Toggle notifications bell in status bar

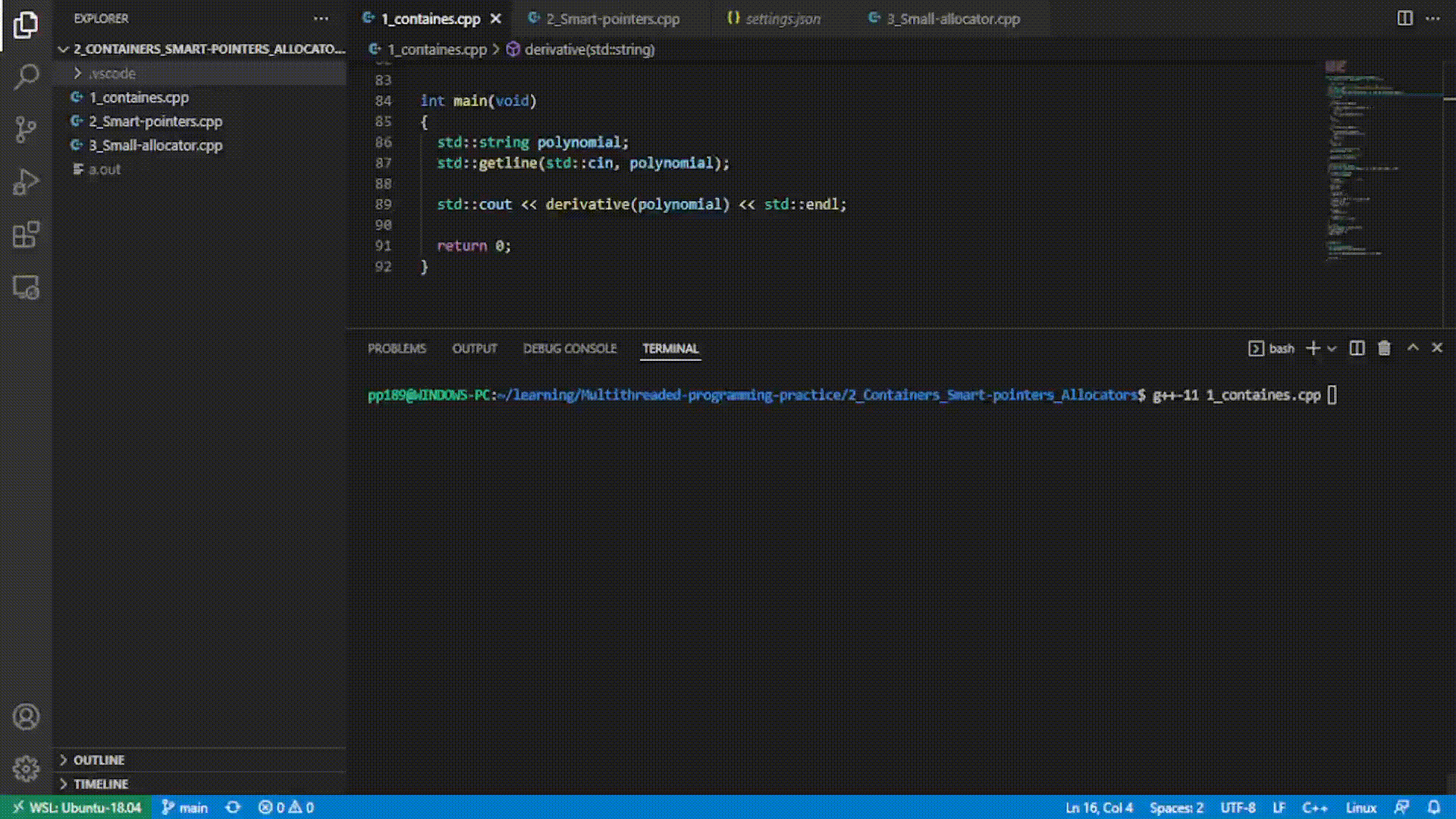coord(1434,808)
